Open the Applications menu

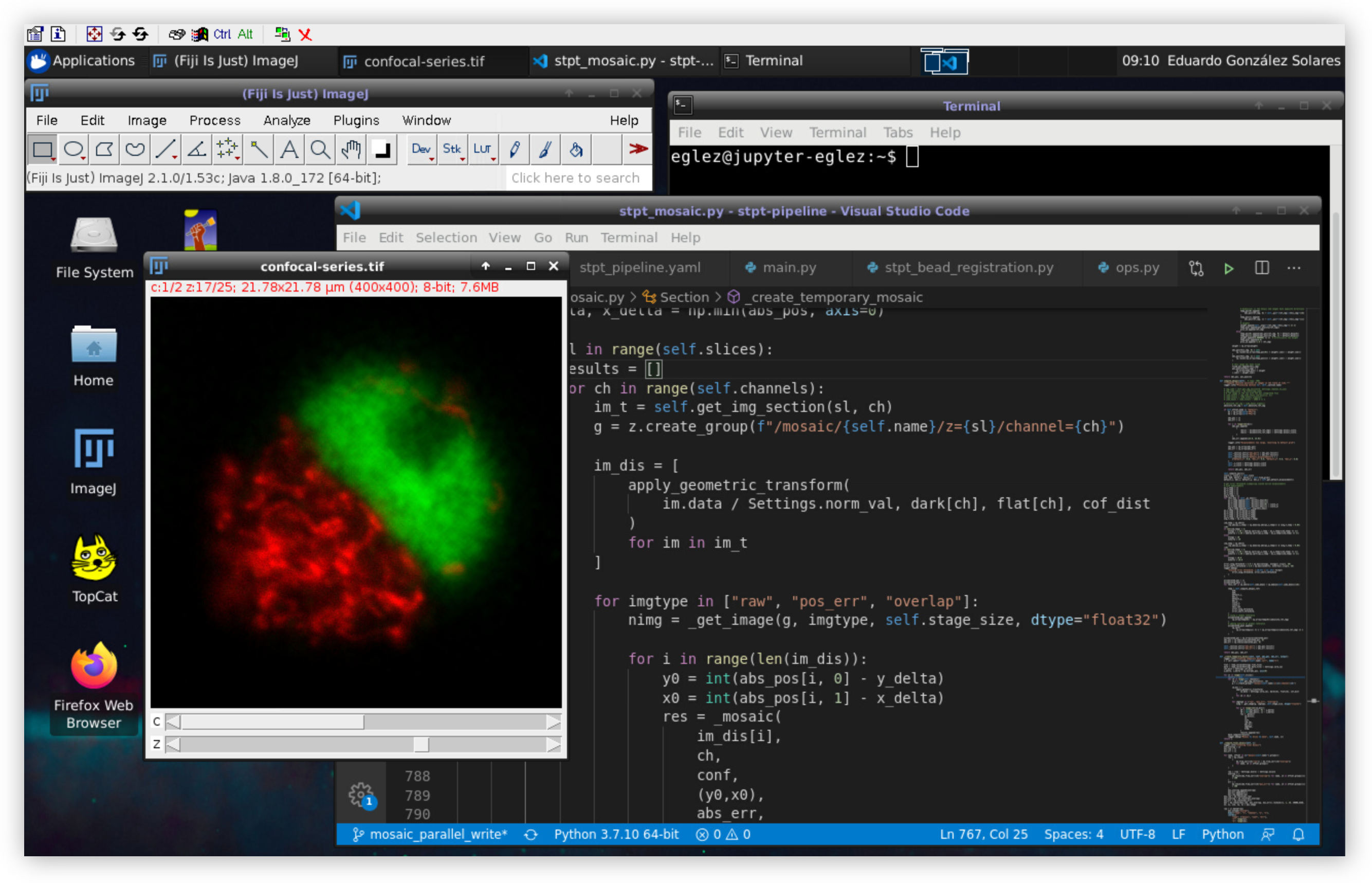tap(83, 61)
